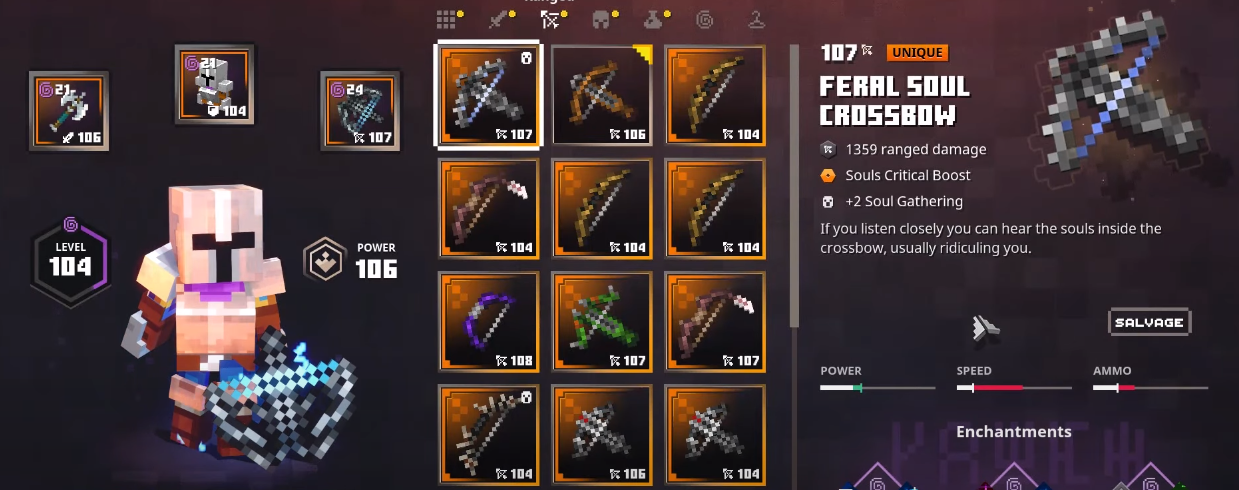Click the Salvage button
The image size is (1239, 490).
[x=1150, y=322]
